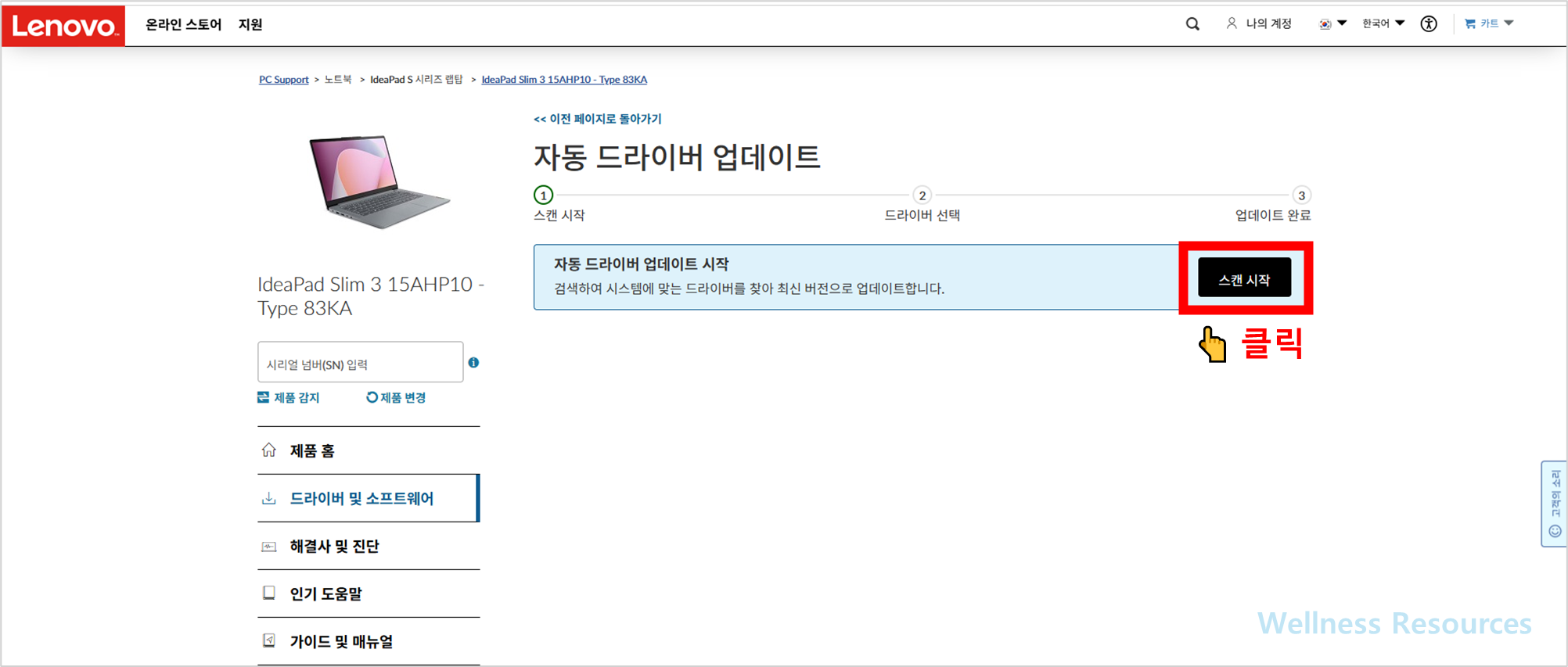This screenshot has height=667, width=1568.
Task: Open the search magnifier icon
Action: coord(1192,24)
